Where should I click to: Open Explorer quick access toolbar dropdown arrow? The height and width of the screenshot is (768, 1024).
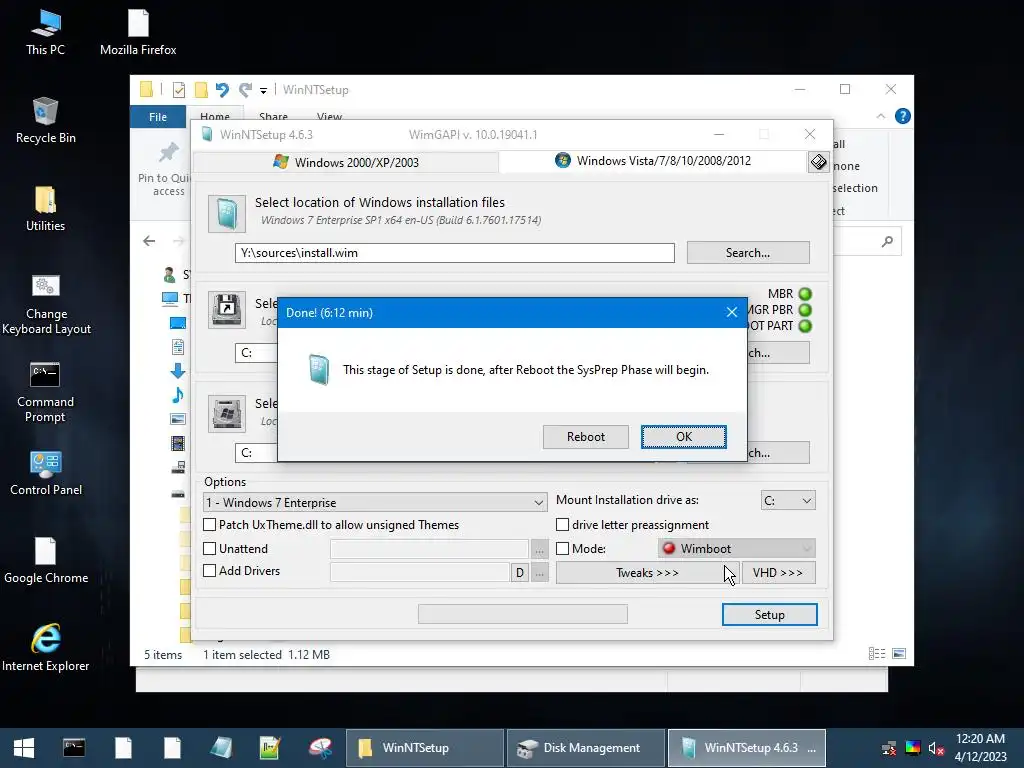pos(263,90)
